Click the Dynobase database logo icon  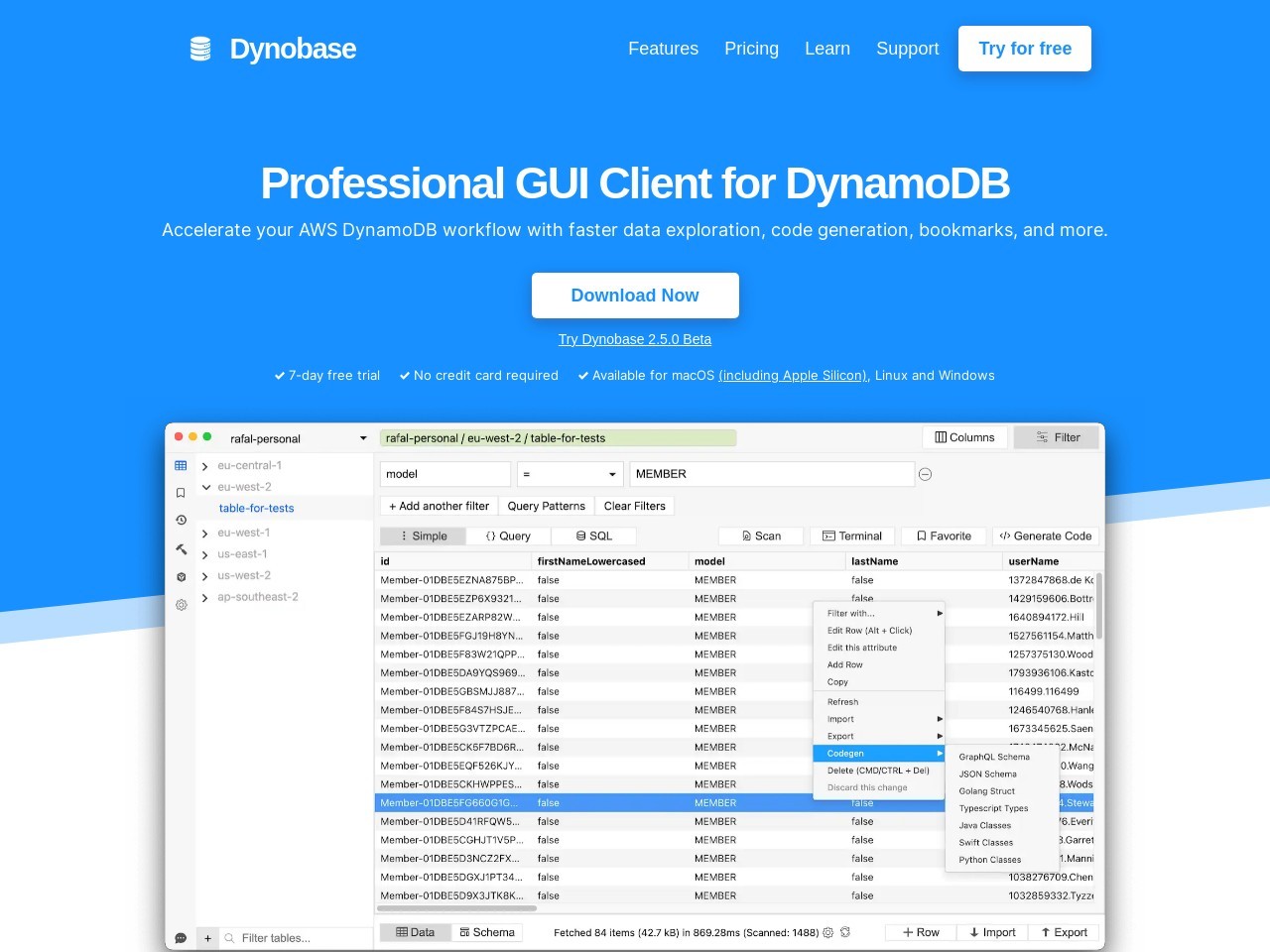tap(200, 49)
